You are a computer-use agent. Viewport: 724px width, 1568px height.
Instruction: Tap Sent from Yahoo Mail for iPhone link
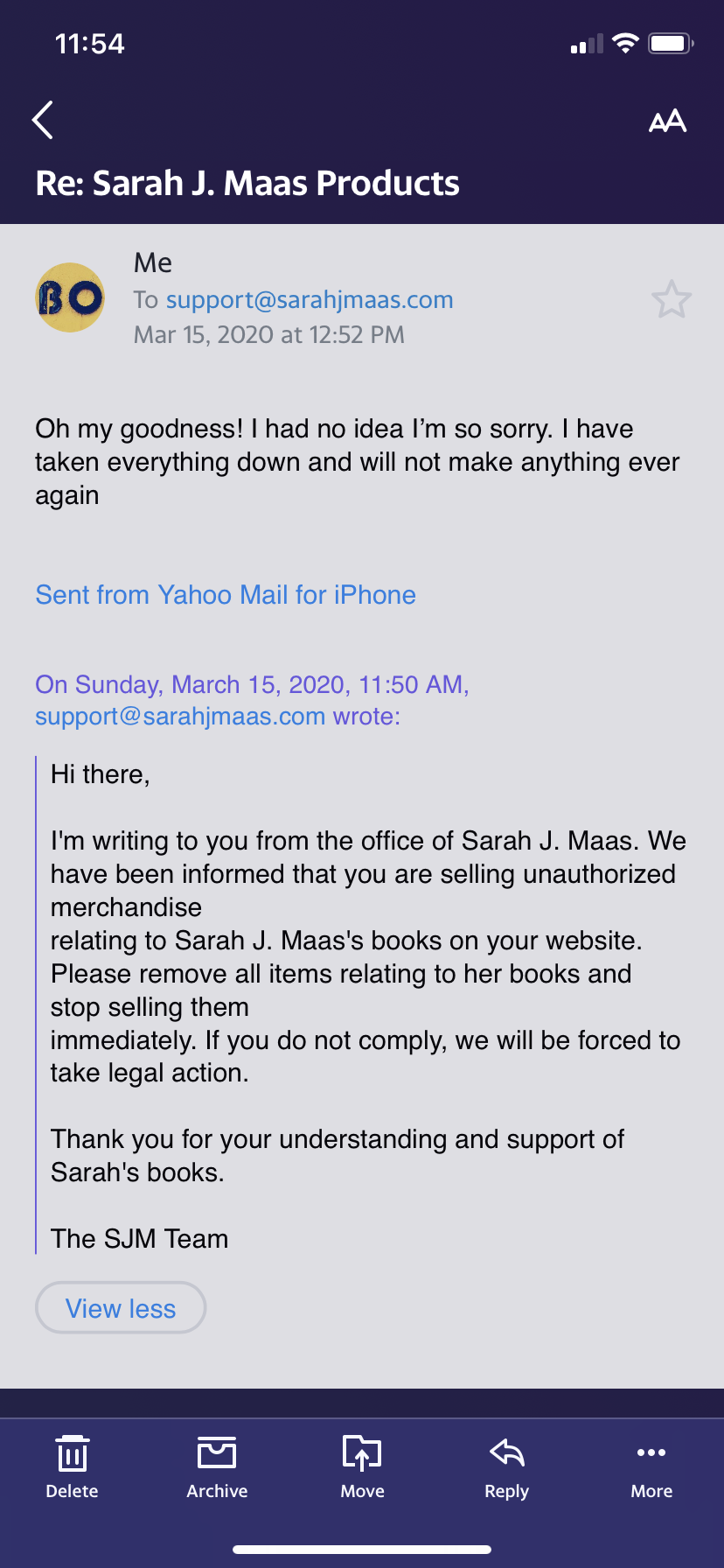point(226,595)
